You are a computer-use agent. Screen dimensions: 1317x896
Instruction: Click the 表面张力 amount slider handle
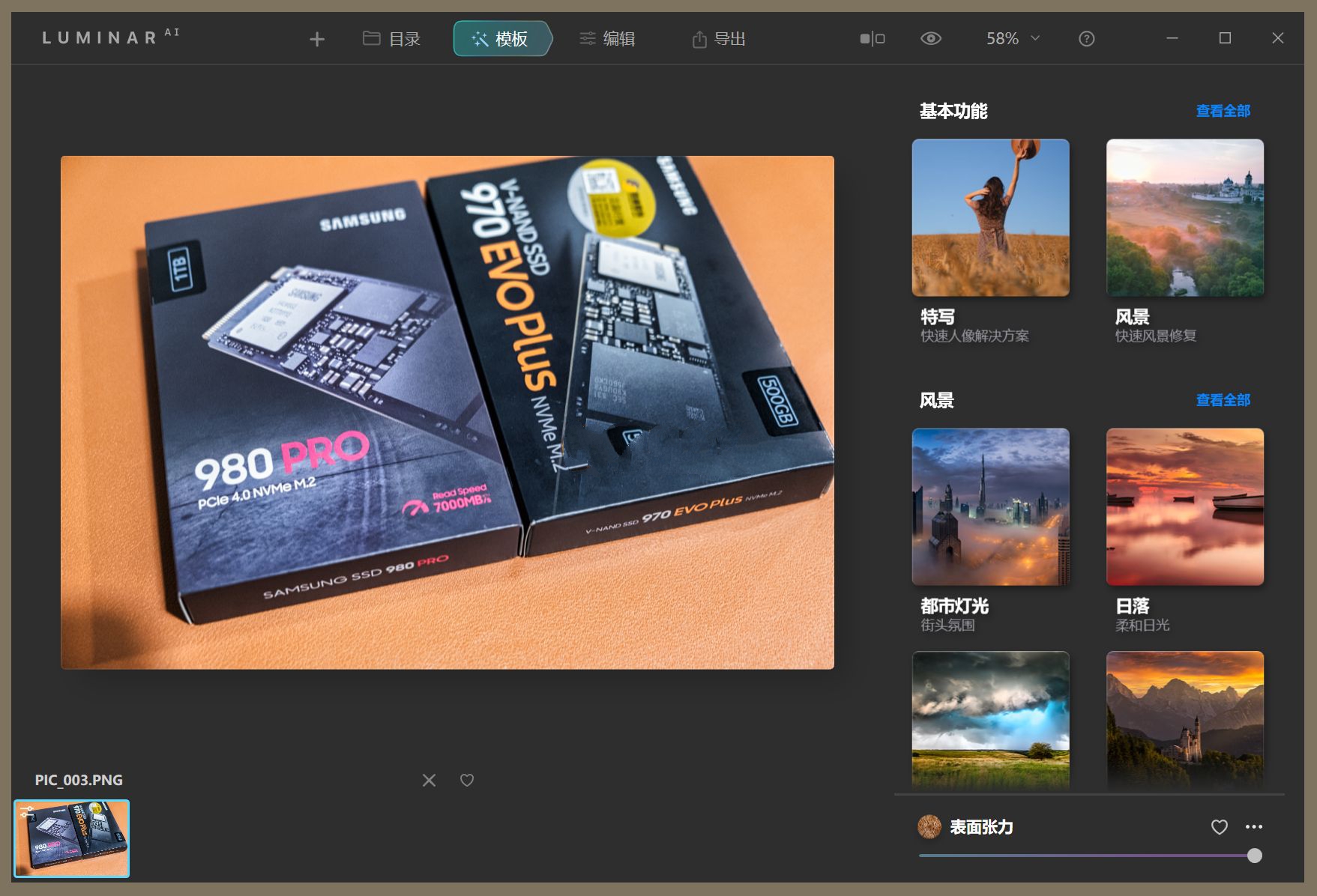tap(1254, 856)
